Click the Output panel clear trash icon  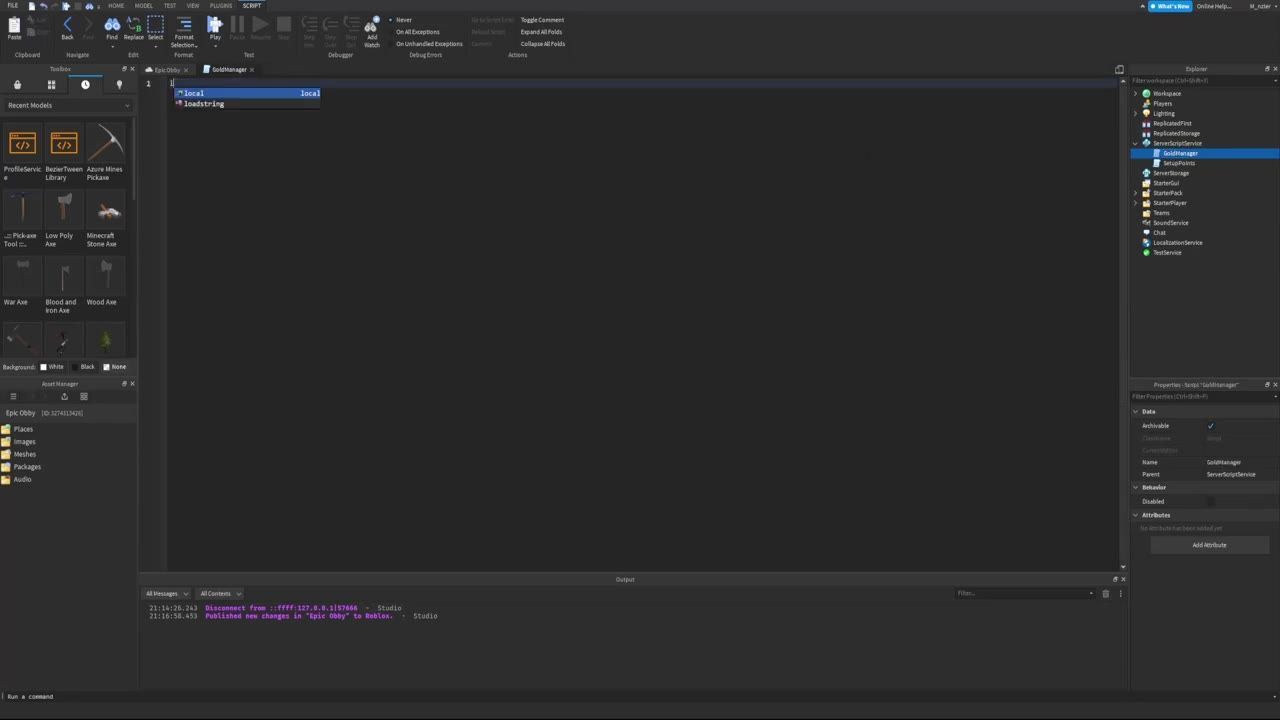coord(1105,593)
